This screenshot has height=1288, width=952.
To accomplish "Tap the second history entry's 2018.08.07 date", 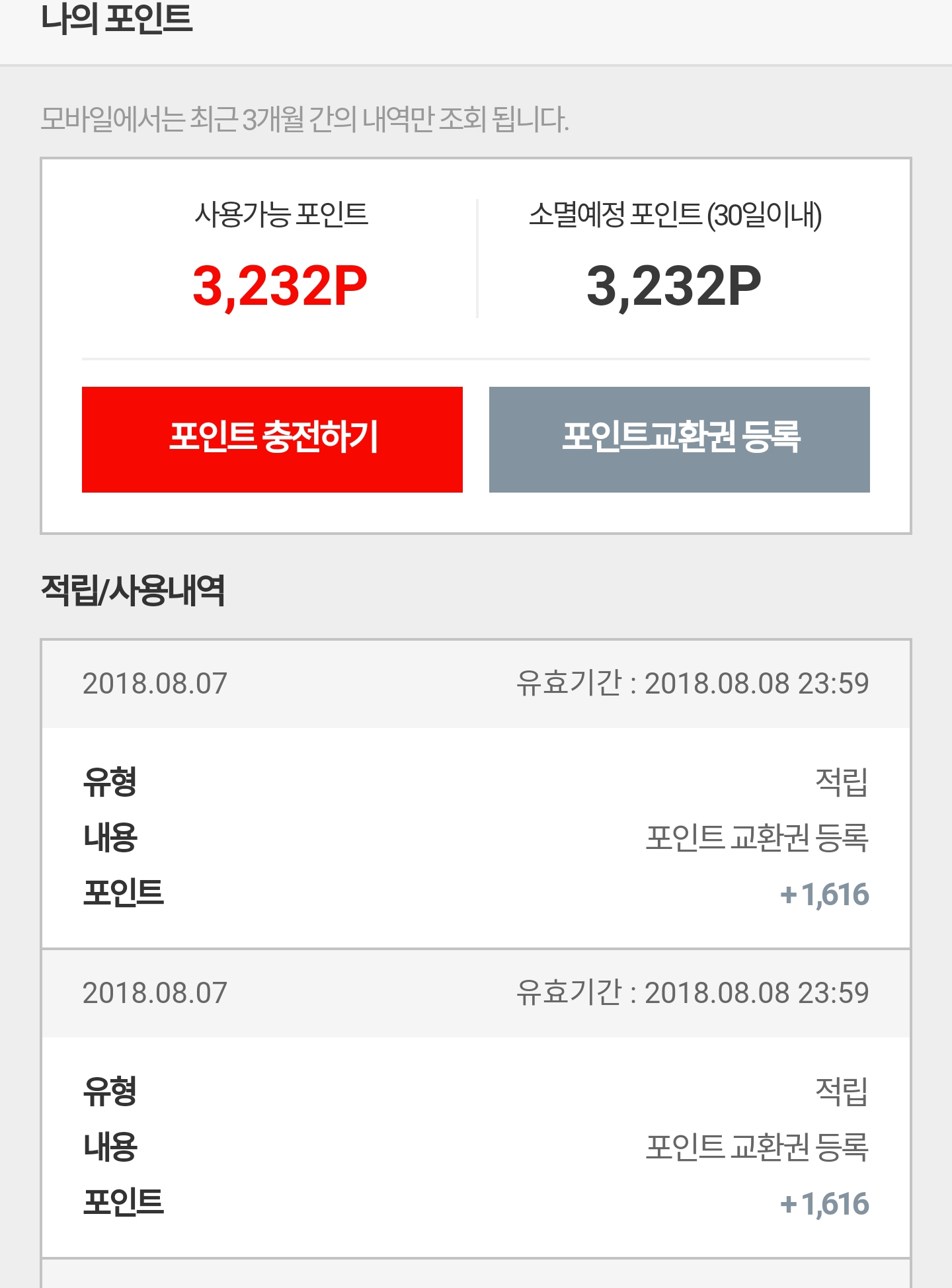I will click(x=155, y=992).
